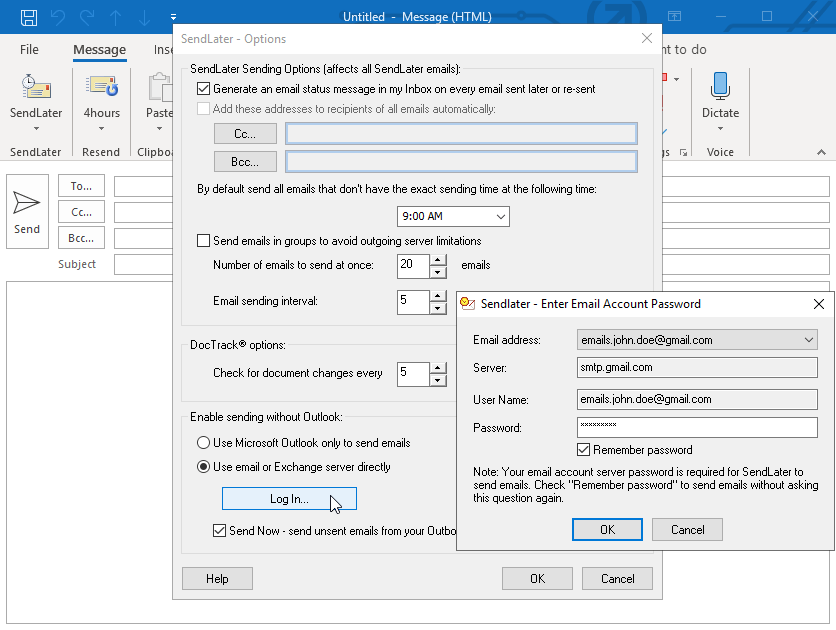
Task: Expand the Paste dropdown arrow
Action: click(159, 128)
